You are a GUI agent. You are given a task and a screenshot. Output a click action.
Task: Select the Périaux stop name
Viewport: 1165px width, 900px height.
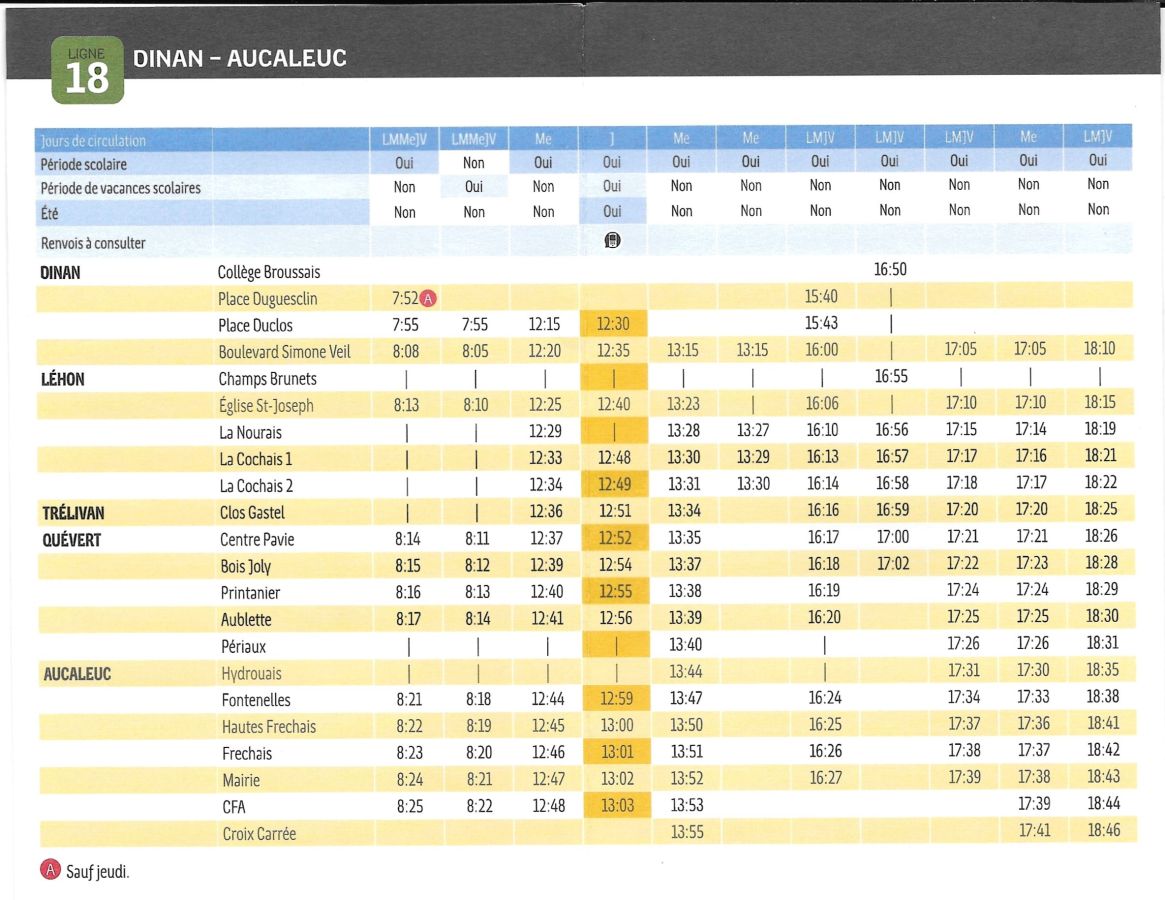(x=244, y=647)
